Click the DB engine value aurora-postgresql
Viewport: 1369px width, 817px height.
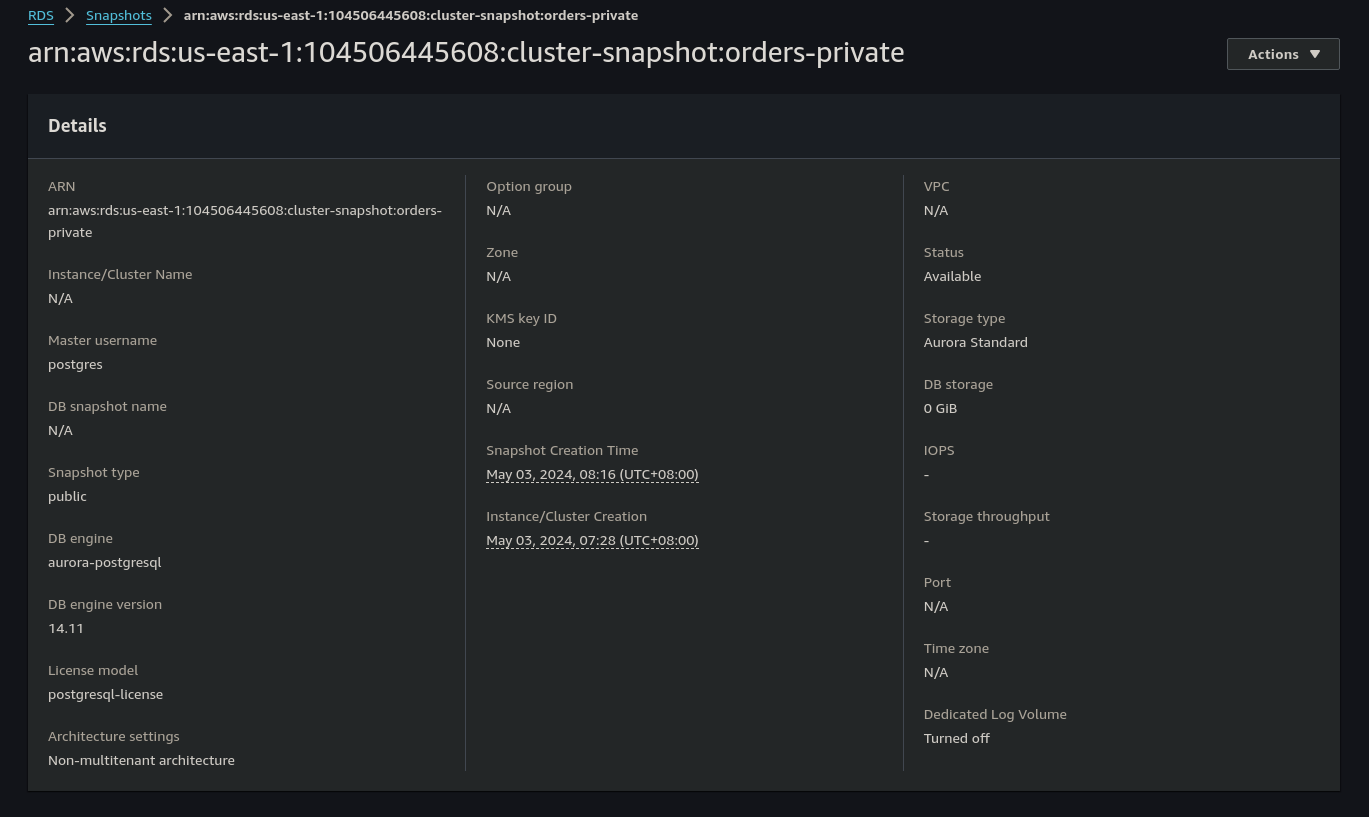click(x=104, y=563)
